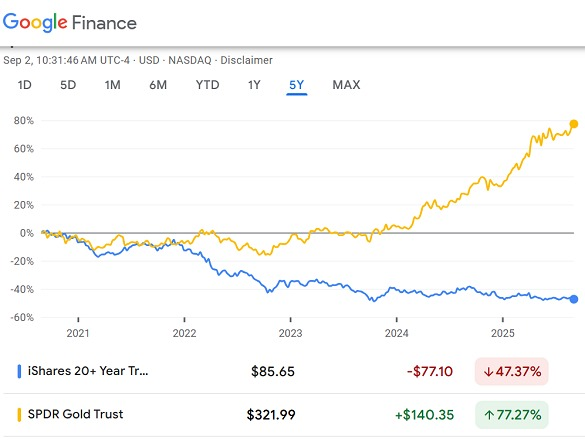Click the 2024 x-axis label
The width and height of the screenshot is (585, 440).
pyautogui.click(x=397, y=333)
